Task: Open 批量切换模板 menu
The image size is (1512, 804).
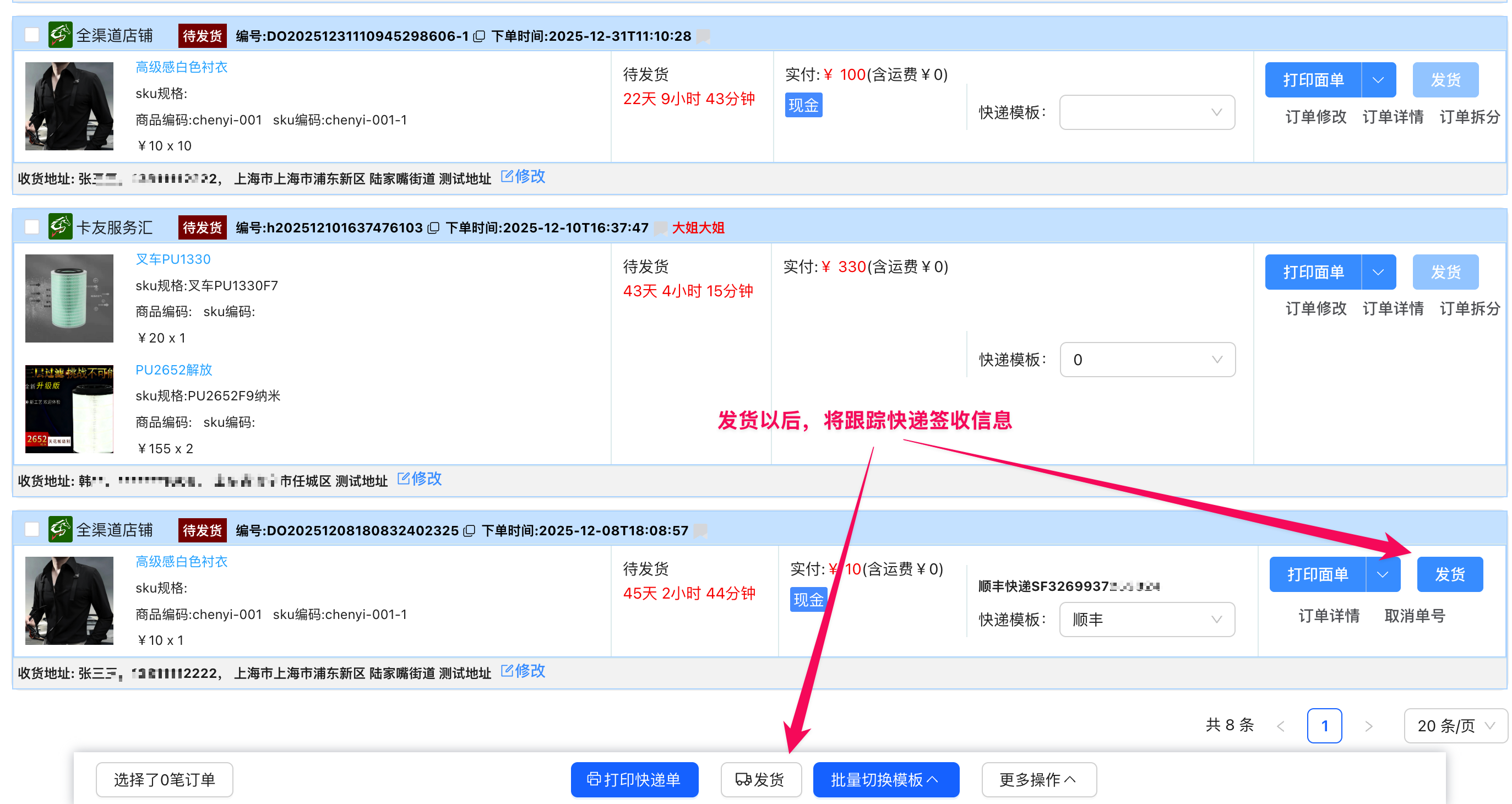Action: click(885, 779)
